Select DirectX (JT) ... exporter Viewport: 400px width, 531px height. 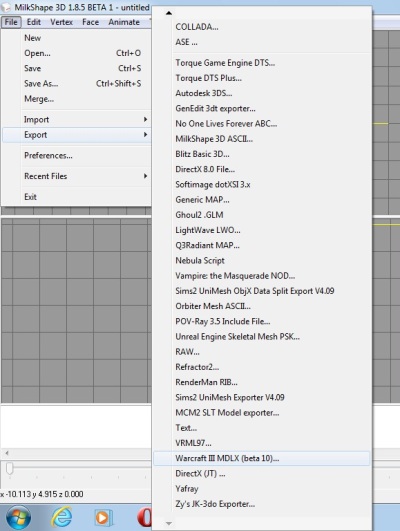point(261,473)
